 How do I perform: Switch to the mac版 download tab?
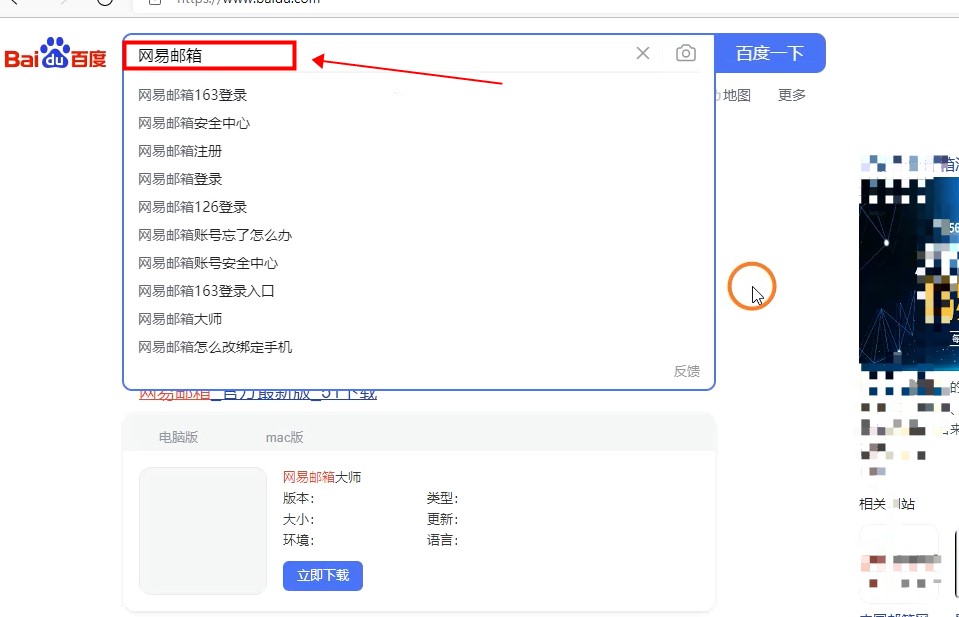(x=284, y=437)
